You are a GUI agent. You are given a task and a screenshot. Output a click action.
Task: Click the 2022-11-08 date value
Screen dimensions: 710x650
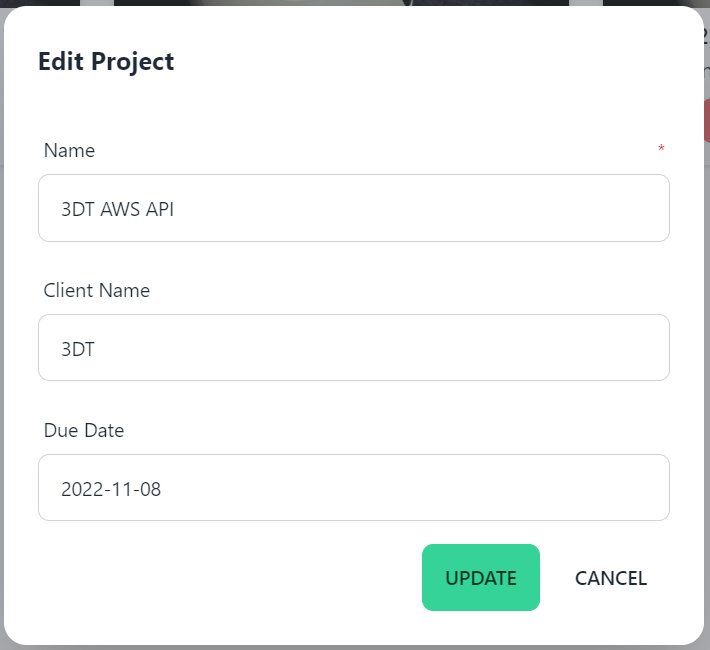click(111, 489)
